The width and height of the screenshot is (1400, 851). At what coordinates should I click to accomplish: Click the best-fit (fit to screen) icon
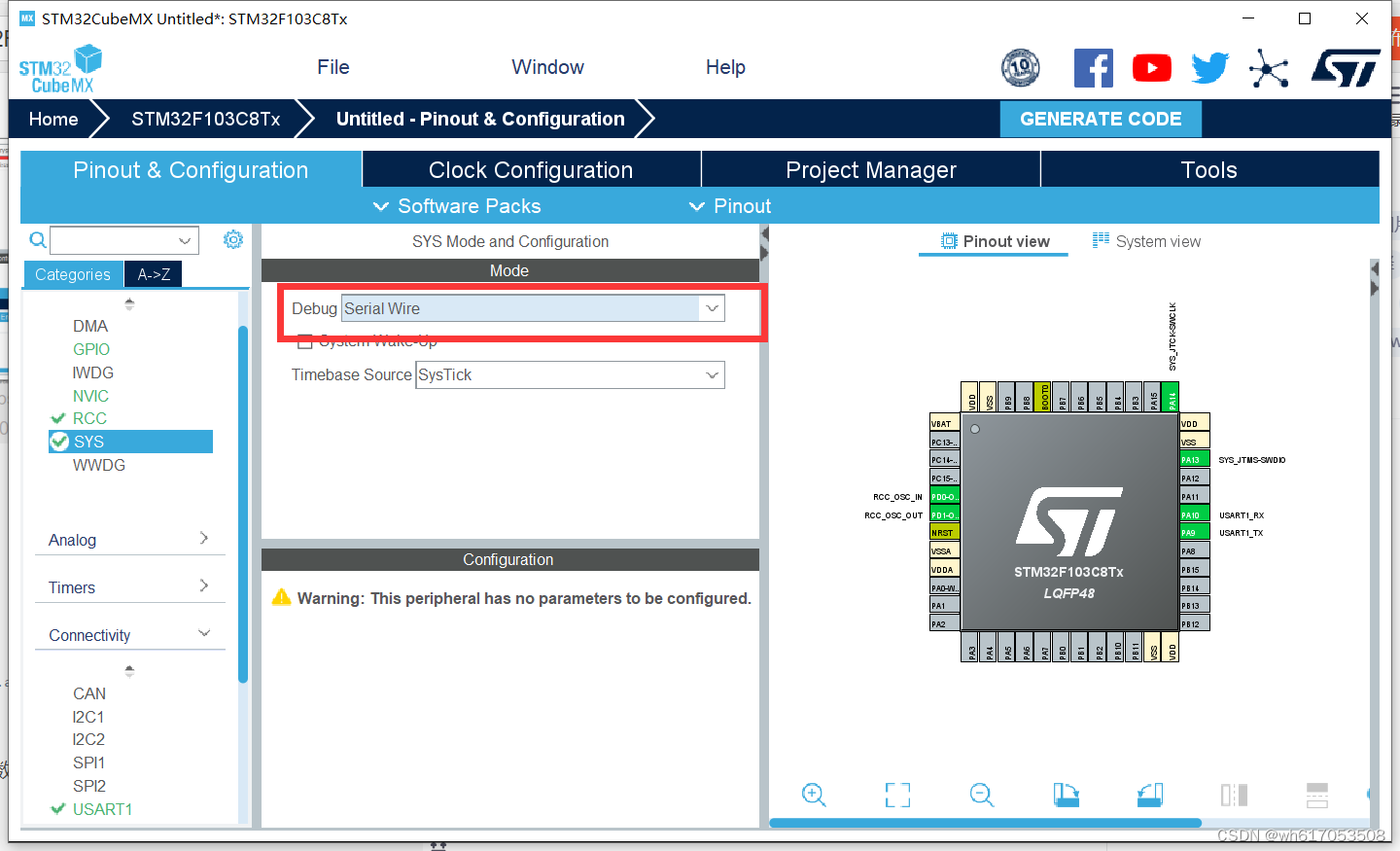pos(897,795)
